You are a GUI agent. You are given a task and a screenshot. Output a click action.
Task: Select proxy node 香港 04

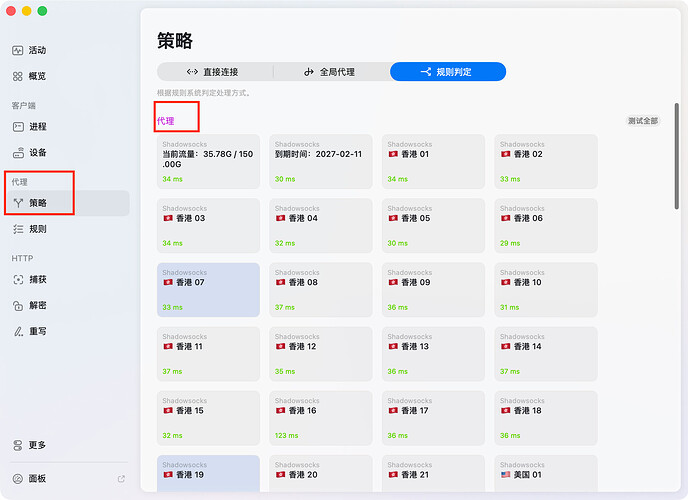(321, 225)
